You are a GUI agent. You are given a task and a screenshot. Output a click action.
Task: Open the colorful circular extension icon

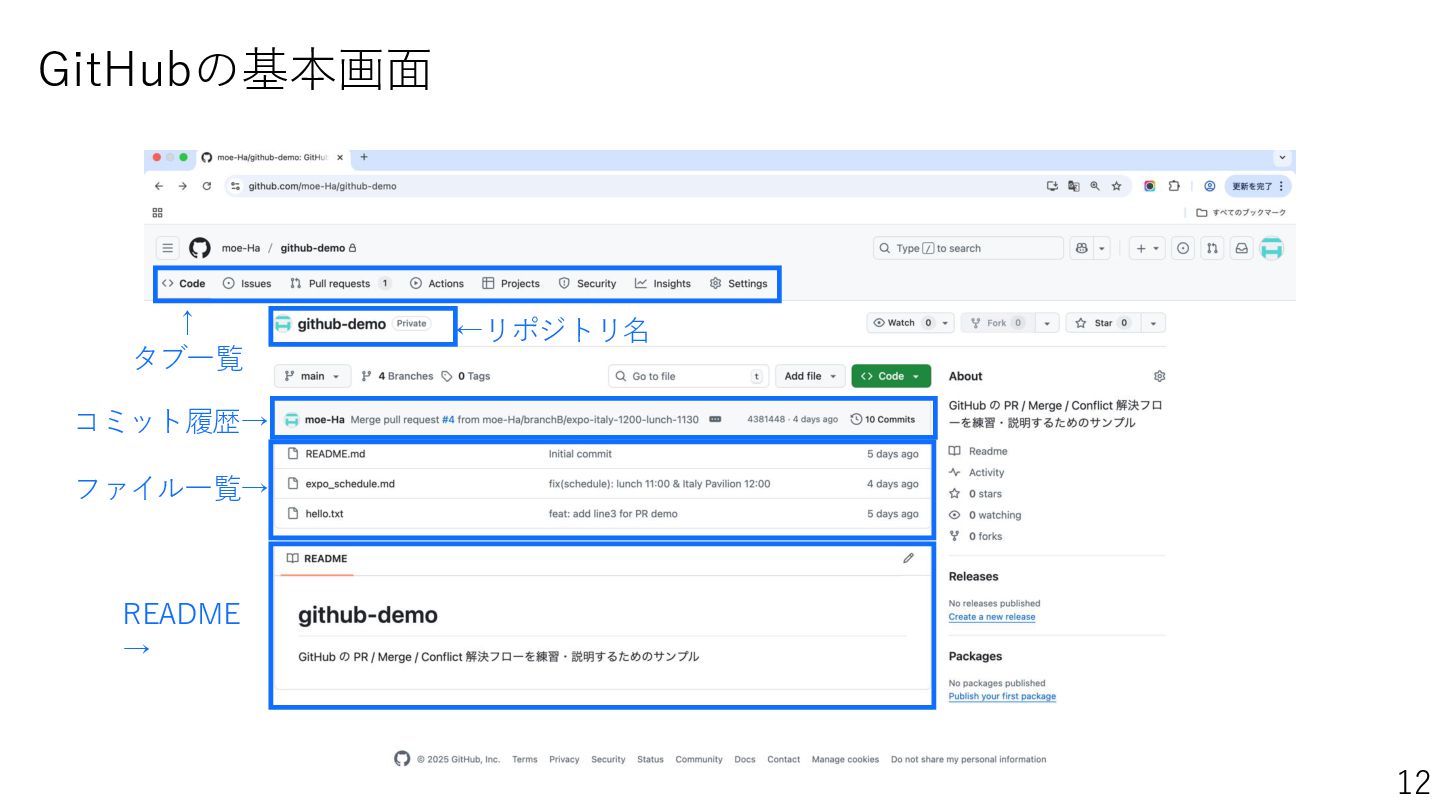(x=1150, y=186)
